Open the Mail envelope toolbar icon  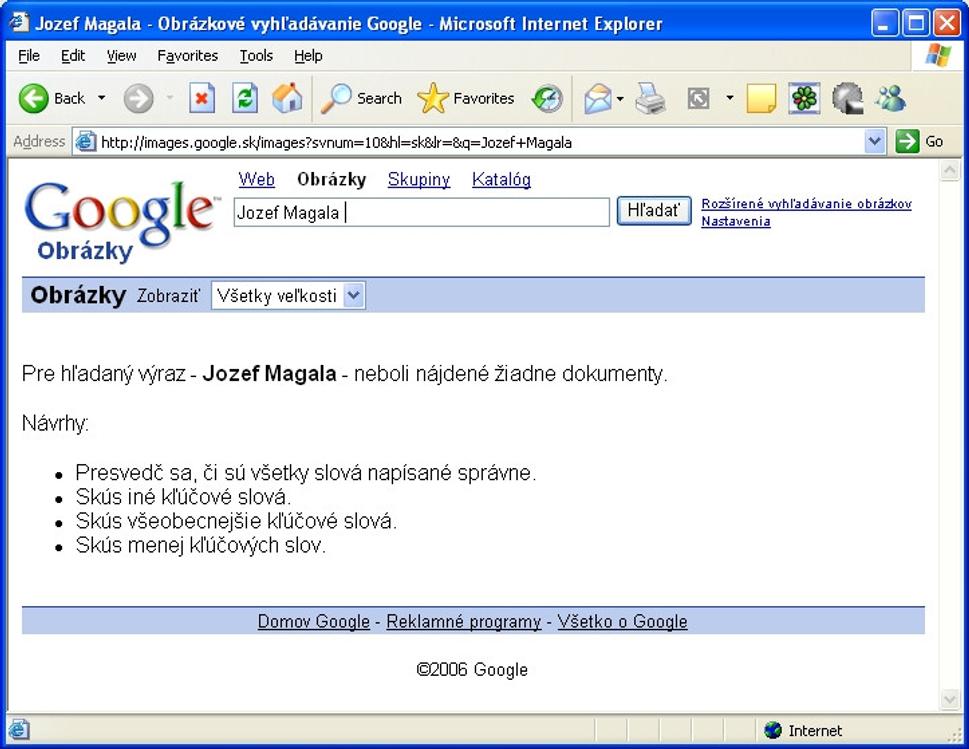point(598,98)
